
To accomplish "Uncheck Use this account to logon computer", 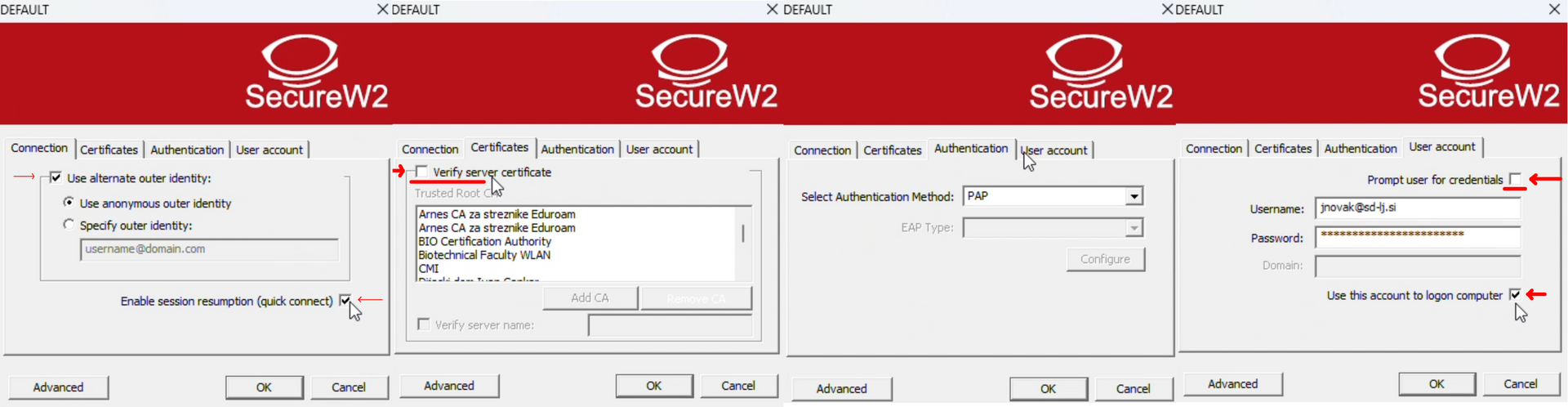I will [x=1515, y=295].
